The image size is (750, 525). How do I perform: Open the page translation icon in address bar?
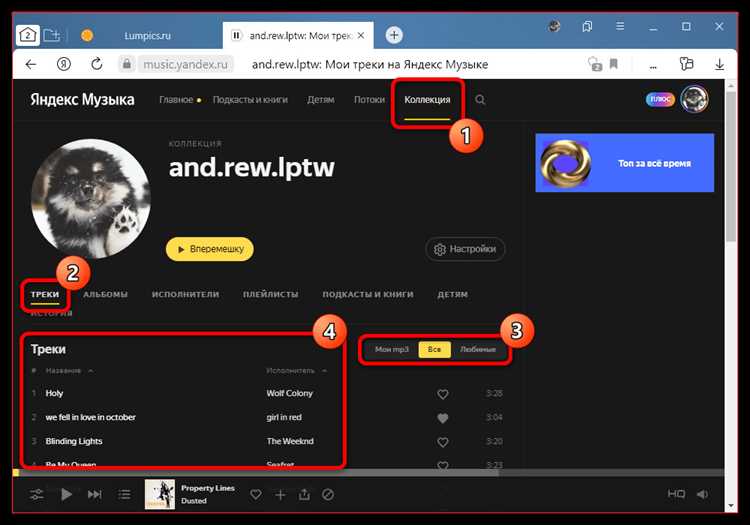tap(595, 64)
